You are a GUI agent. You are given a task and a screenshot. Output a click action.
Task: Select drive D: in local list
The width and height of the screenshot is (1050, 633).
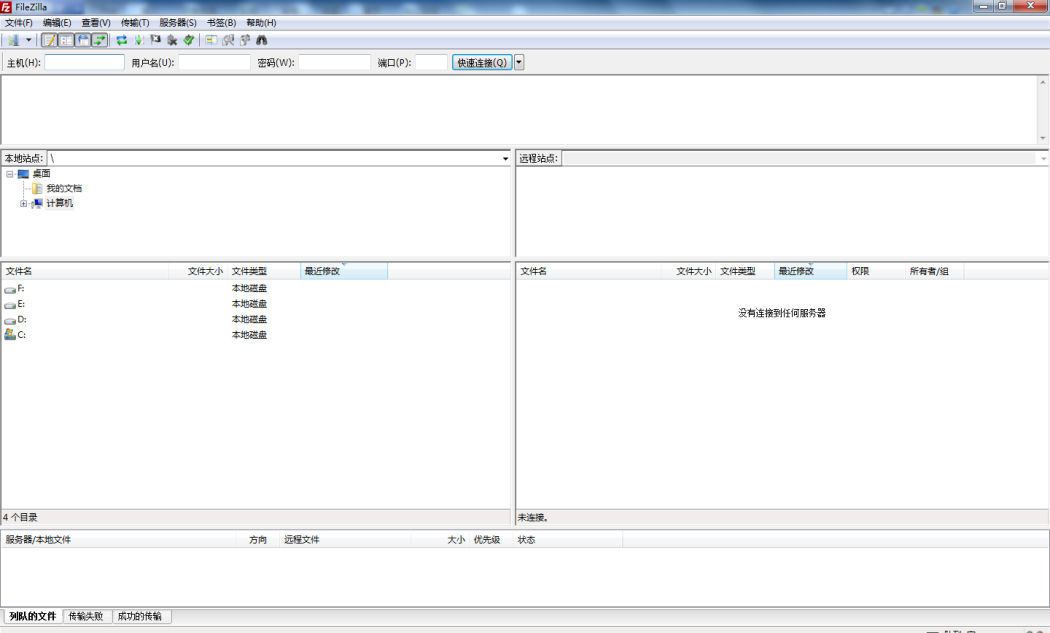21,320
